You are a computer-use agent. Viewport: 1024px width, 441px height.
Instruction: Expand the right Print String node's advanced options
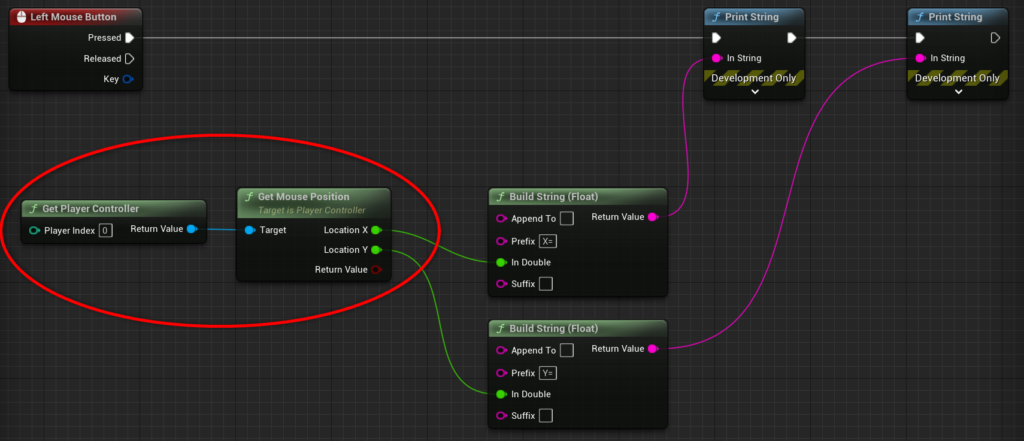[x=958, y=92]
